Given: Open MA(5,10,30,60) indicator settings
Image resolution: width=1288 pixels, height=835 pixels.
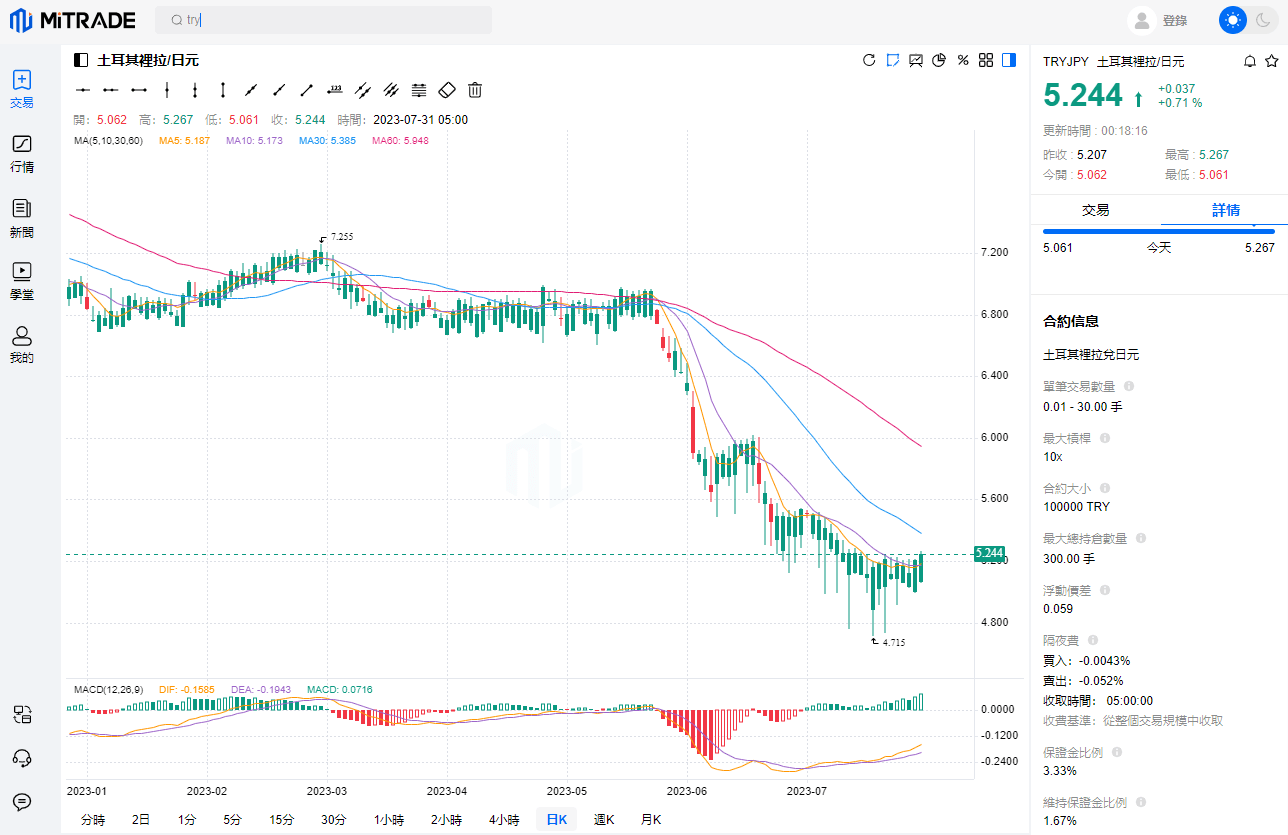Looking at the screenshot, I should coord(108,141).
